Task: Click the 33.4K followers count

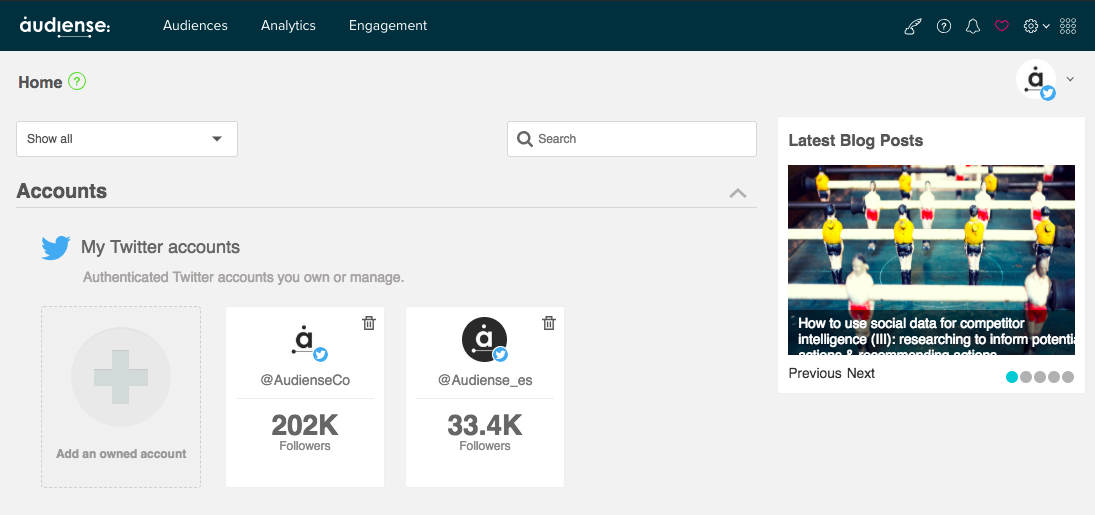Action: pyautogui.click(x=485, y=425)
